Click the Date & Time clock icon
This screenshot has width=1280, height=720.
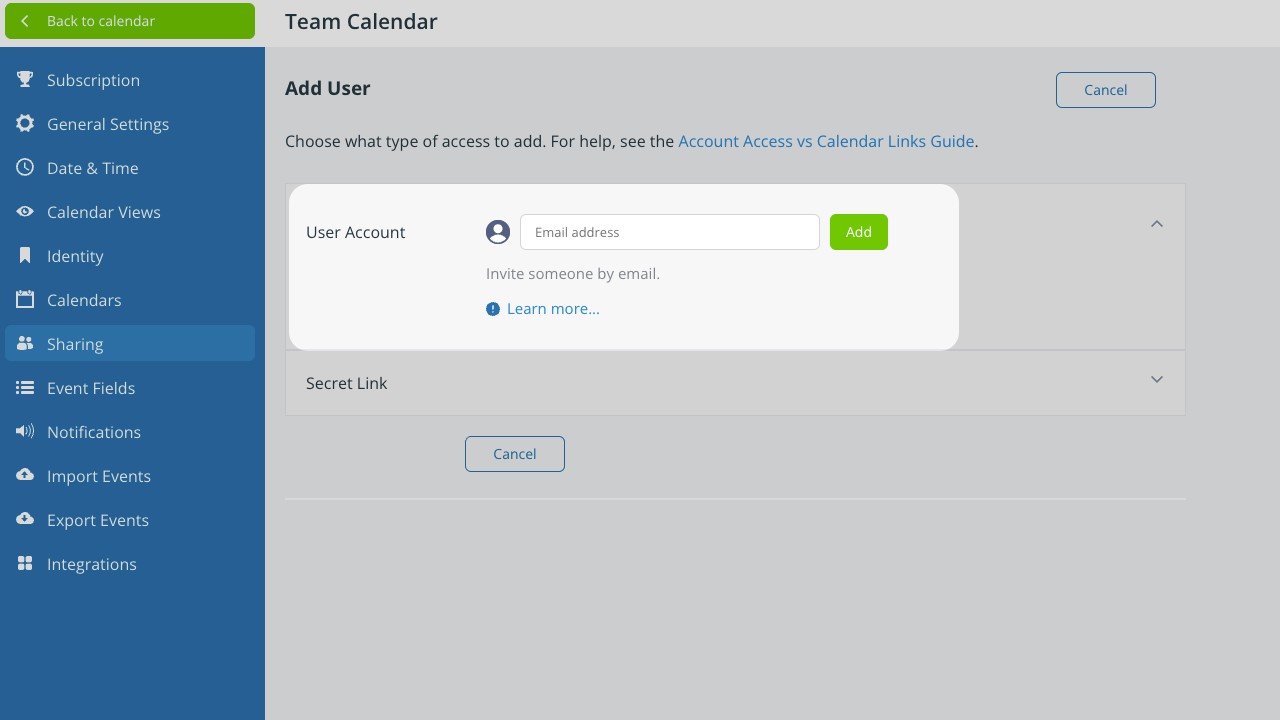pyautogui.click(x=25, y=168)
